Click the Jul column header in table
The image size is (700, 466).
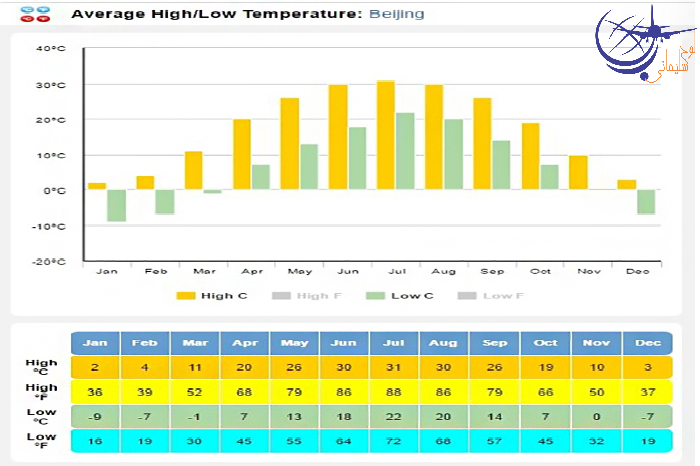pos(394,343)
